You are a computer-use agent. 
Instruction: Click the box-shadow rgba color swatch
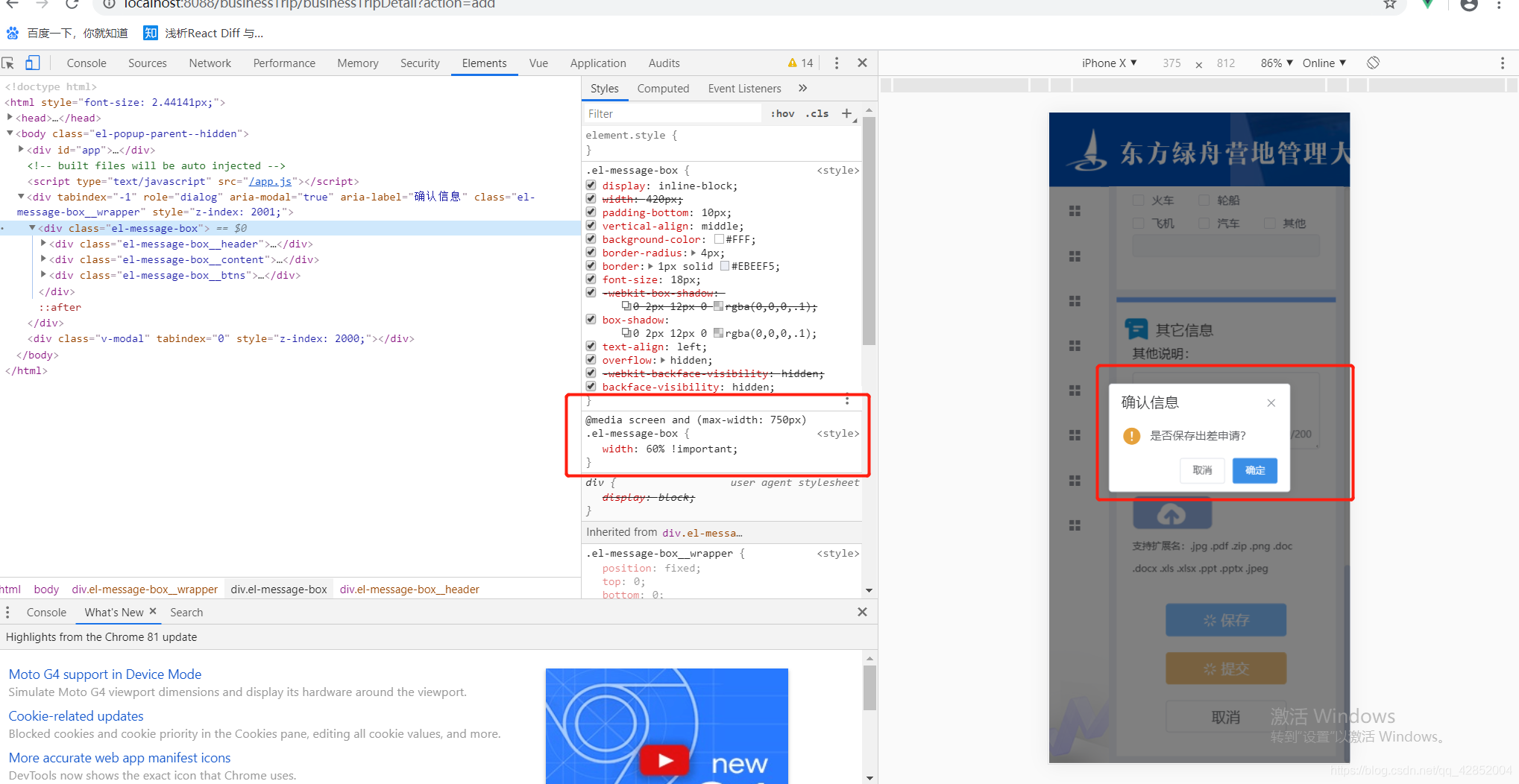(718, 333)
